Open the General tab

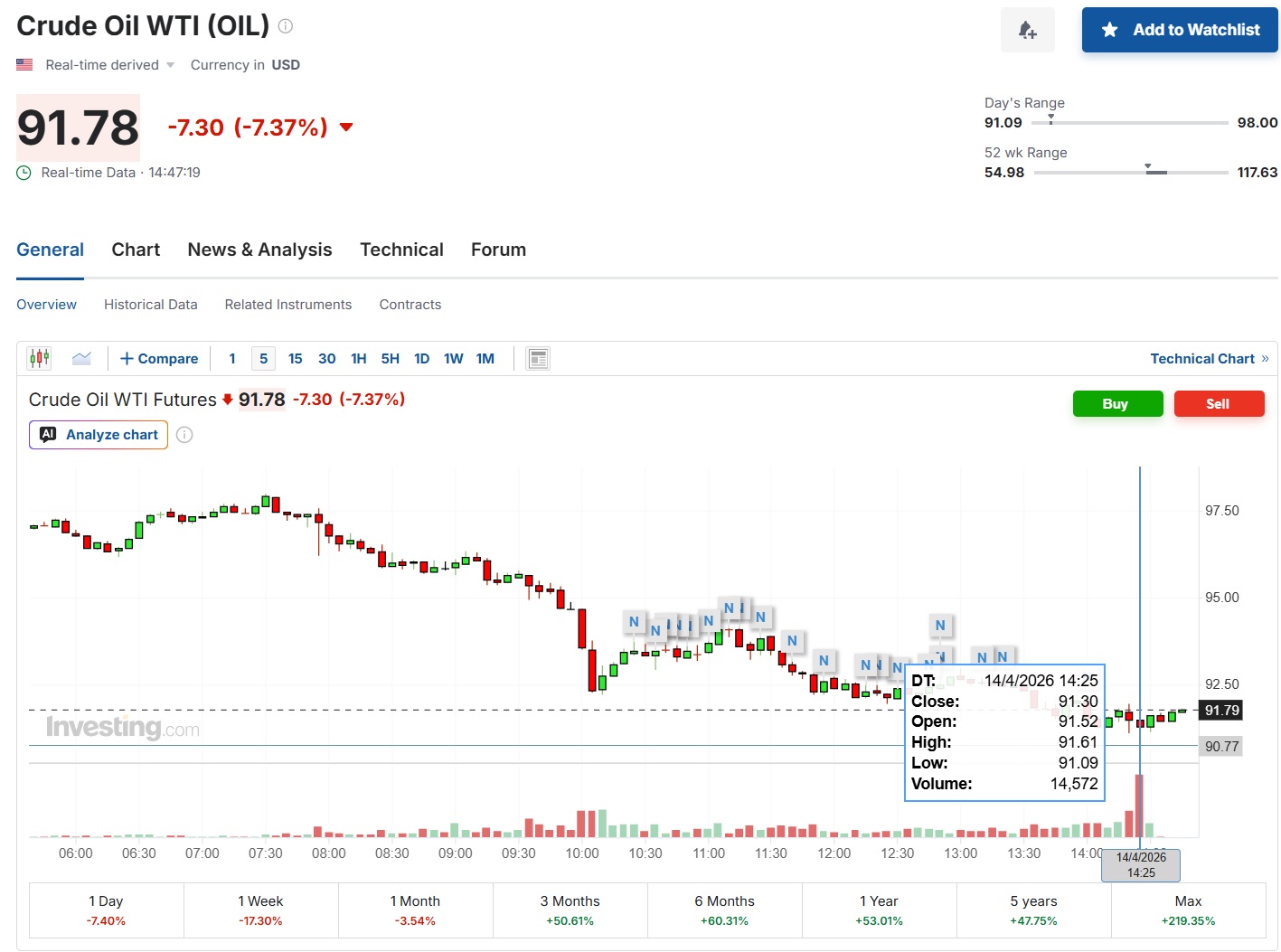coord(51,250)
